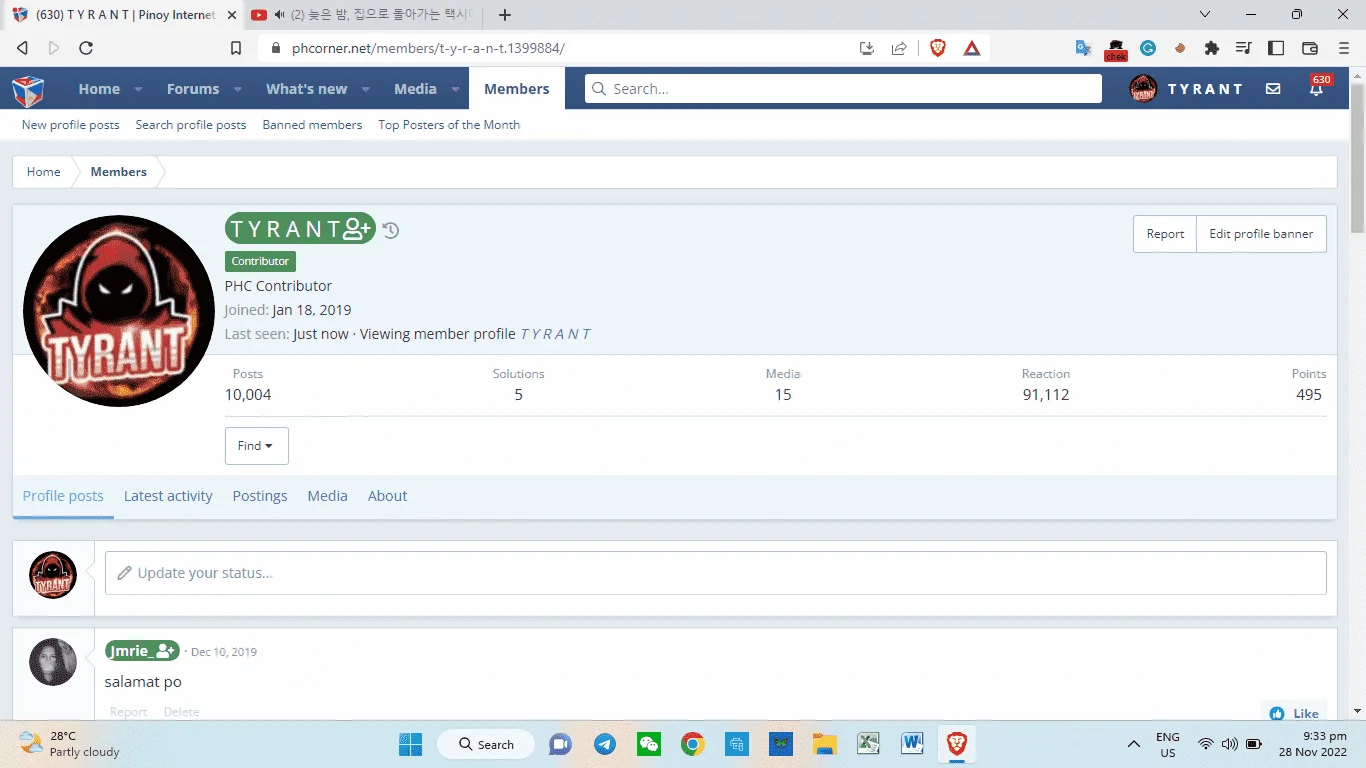Click the 'chek' badge extension icon
This screenshot has width=1366, height=768.
pyautogui.click(x=1116, y=49)
